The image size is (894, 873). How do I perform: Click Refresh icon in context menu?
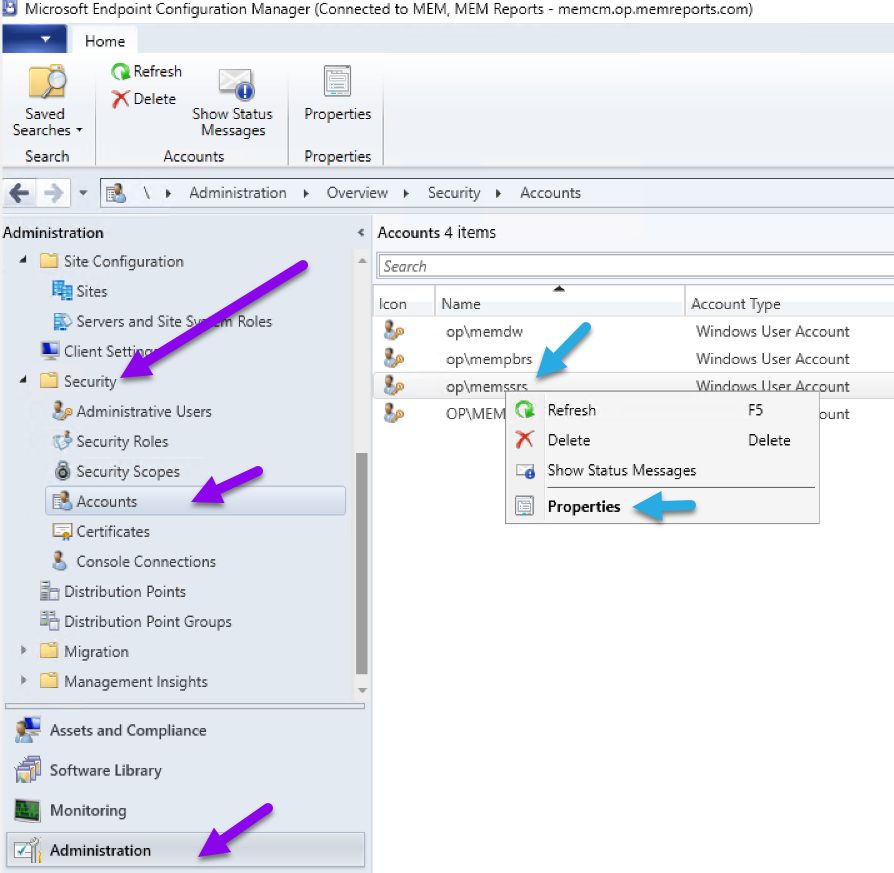[x=525, y=409]
